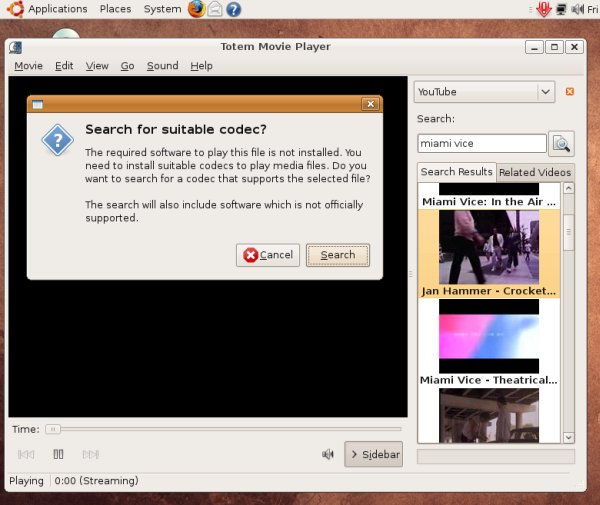Open the View menu
600x505 pixels.
(97, 66)
